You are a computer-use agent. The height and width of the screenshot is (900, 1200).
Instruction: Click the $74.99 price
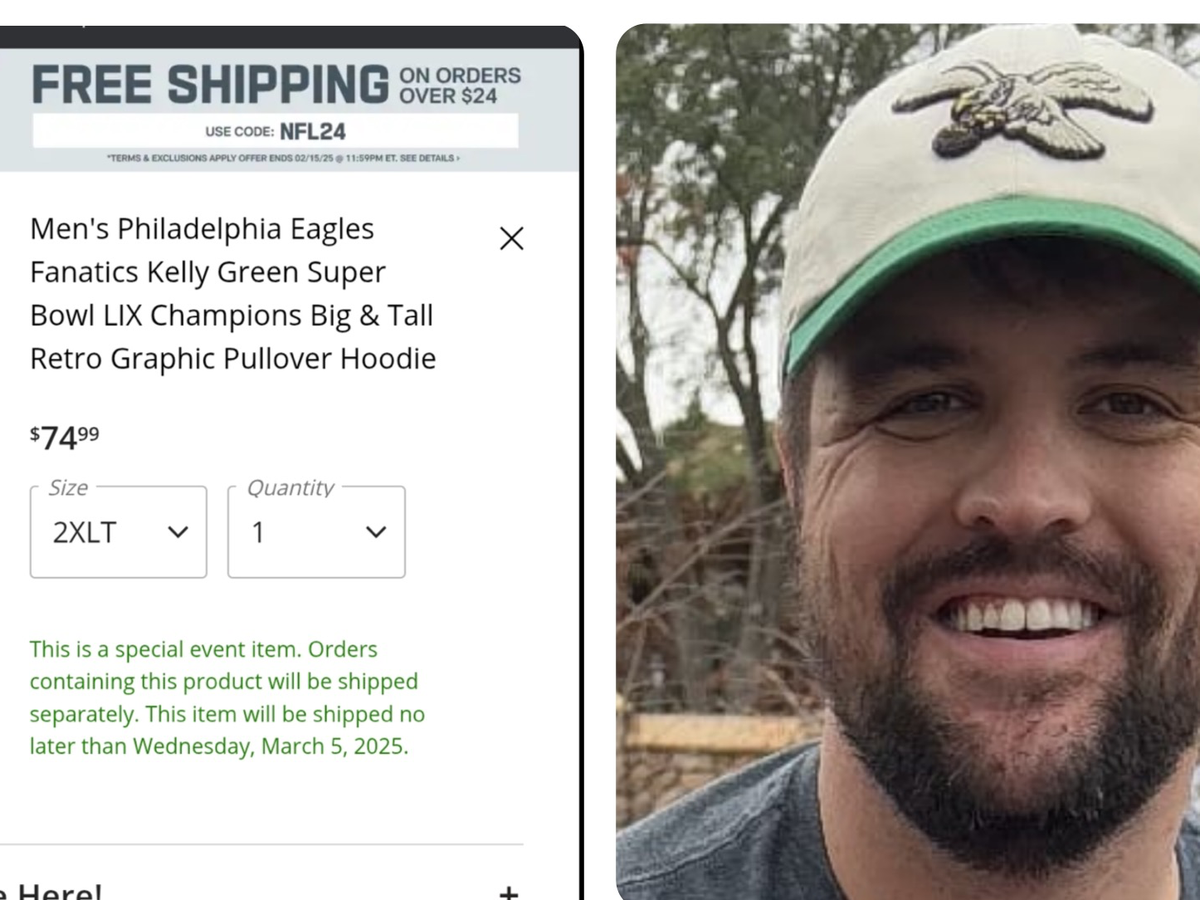(64, 437)
